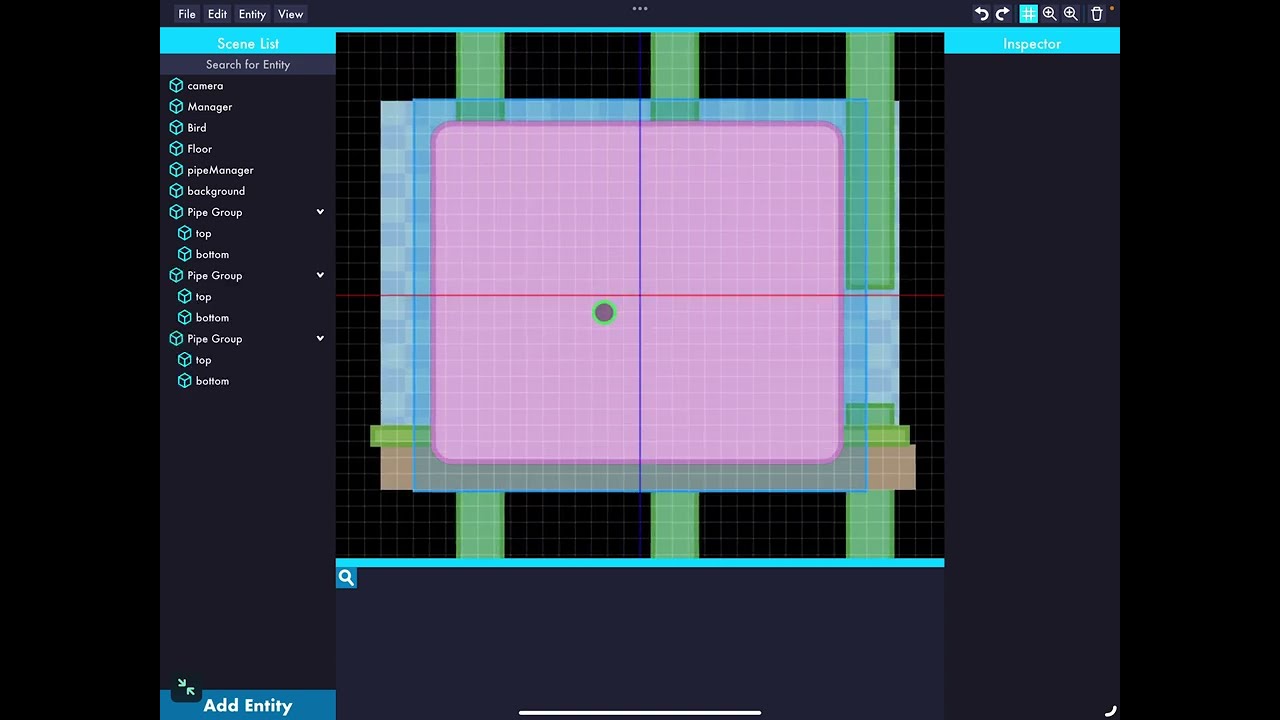Delete selection with the trash can icon
1280x720 pixels.
click(1097, 14)
